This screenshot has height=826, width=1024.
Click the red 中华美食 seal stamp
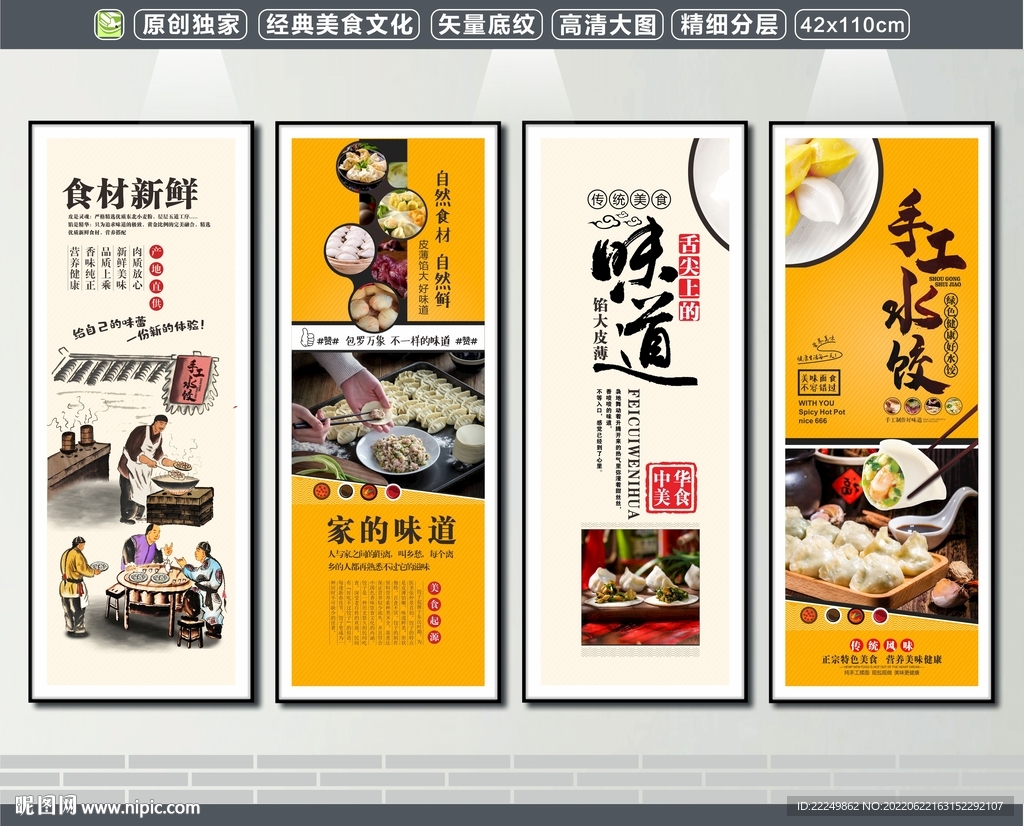tap(671, 487)
